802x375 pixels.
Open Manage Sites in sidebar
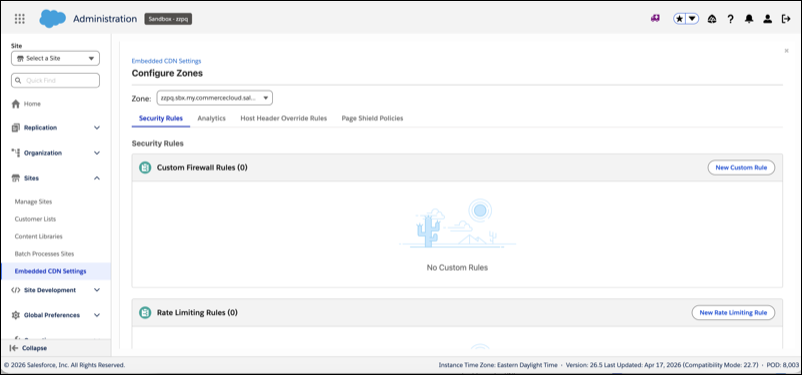(x=33, y=202)
